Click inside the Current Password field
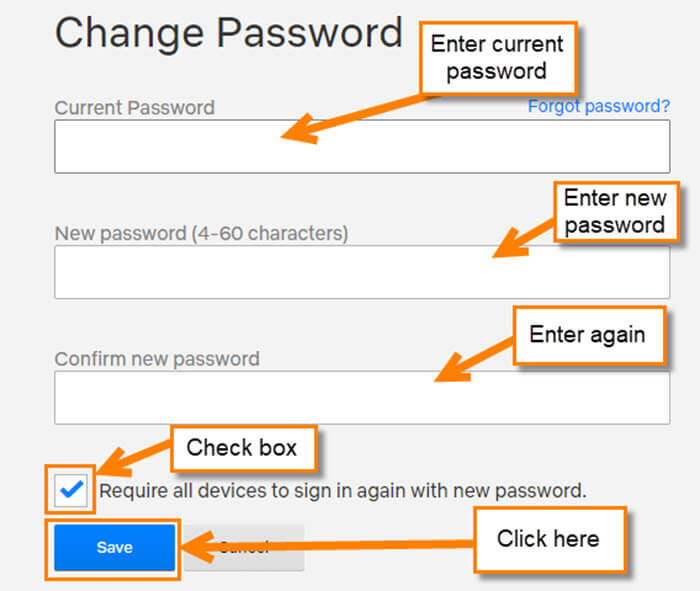This screenshot has height=591, width=700. point(362,146)
